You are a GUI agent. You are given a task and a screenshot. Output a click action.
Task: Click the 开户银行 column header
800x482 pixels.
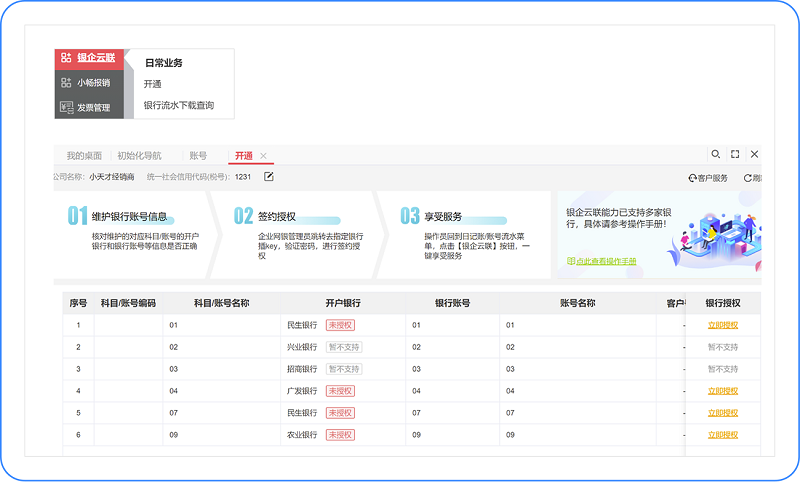(343, 302)
